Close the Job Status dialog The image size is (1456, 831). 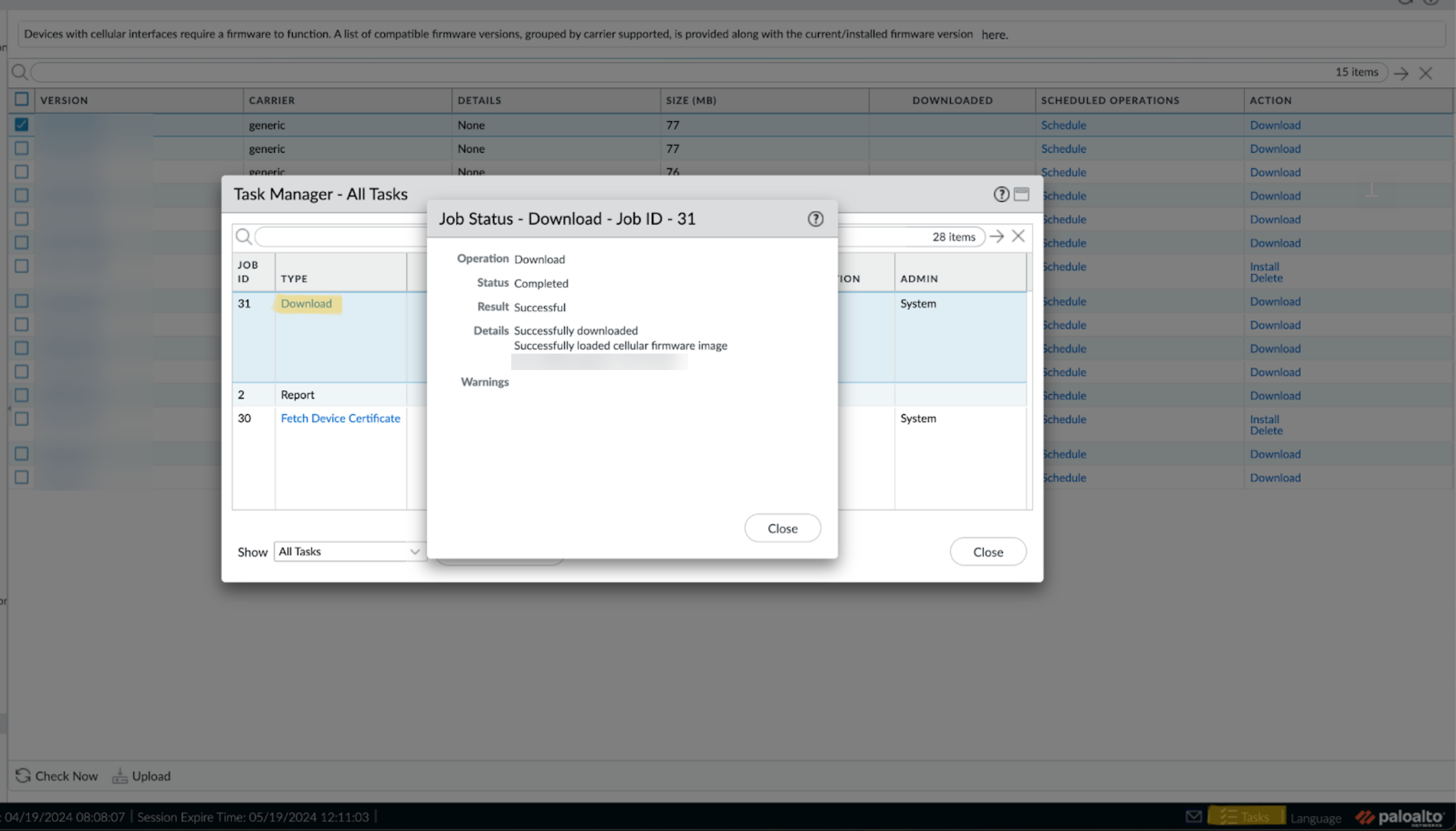click(x=783, y=529)
